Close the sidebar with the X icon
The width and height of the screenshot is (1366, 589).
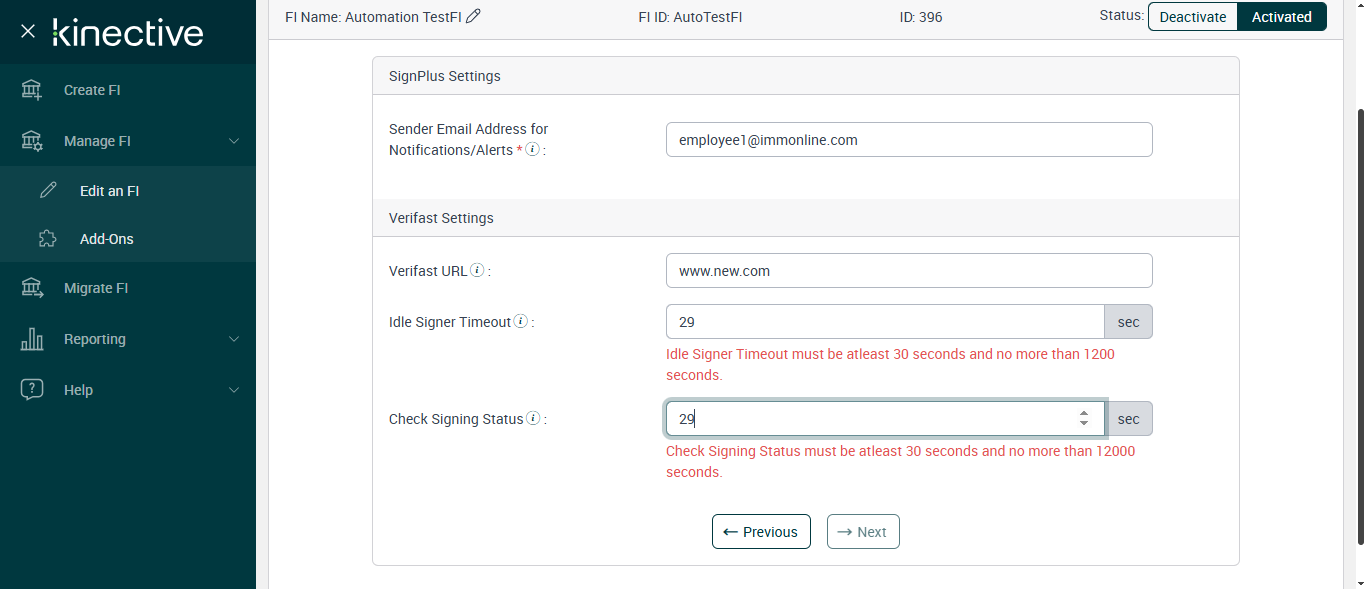click(28, 31)
